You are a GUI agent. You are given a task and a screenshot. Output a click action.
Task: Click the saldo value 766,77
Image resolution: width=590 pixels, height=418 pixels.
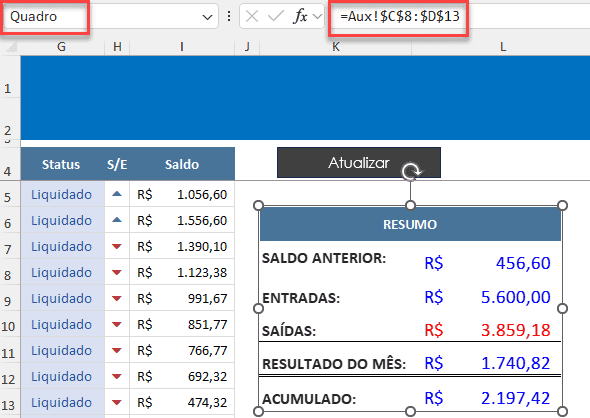208,350
